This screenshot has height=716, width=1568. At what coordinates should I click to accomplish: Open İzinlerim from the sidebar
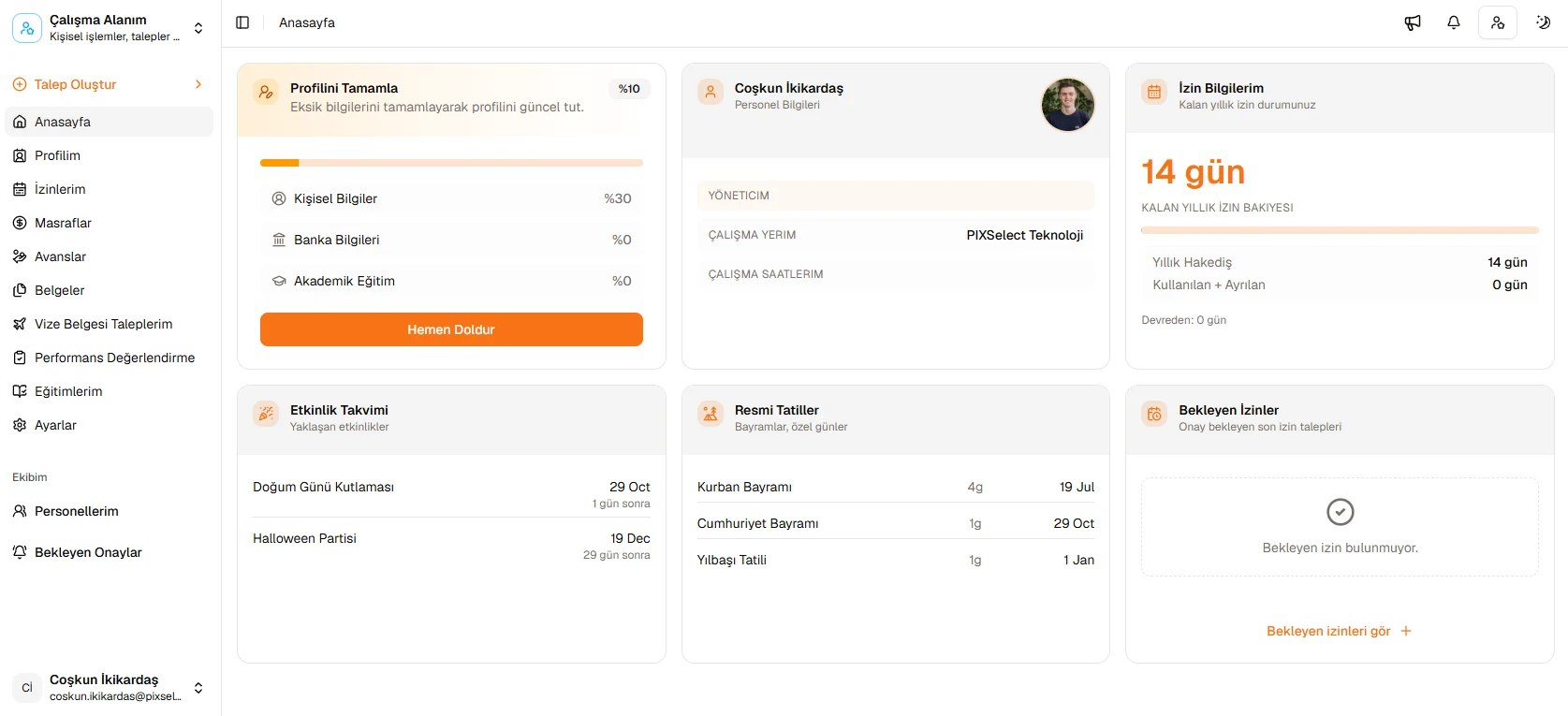[x=109, y=189]
